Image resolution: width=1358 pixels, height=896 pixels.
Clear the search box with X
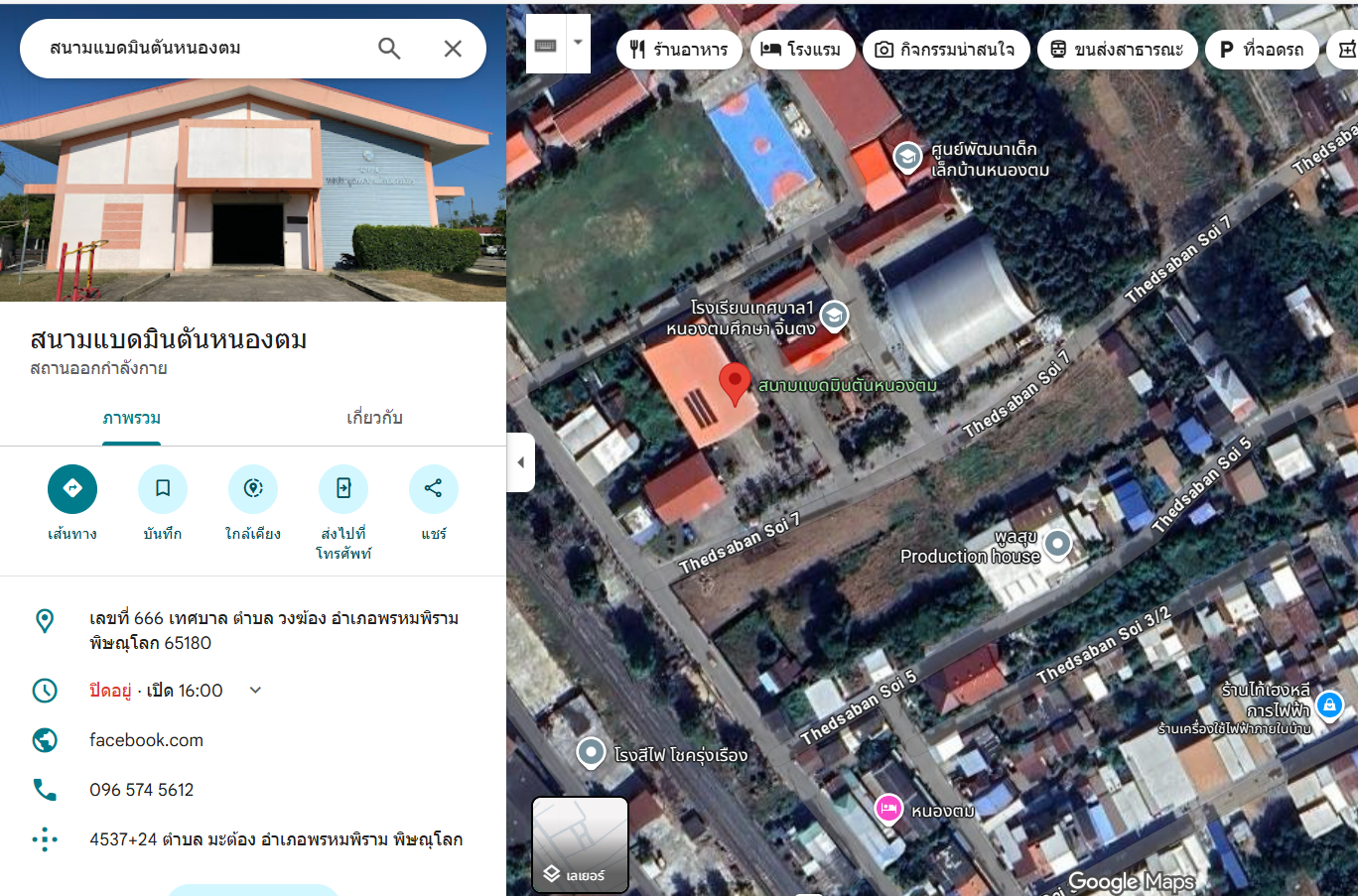[453, 49]
